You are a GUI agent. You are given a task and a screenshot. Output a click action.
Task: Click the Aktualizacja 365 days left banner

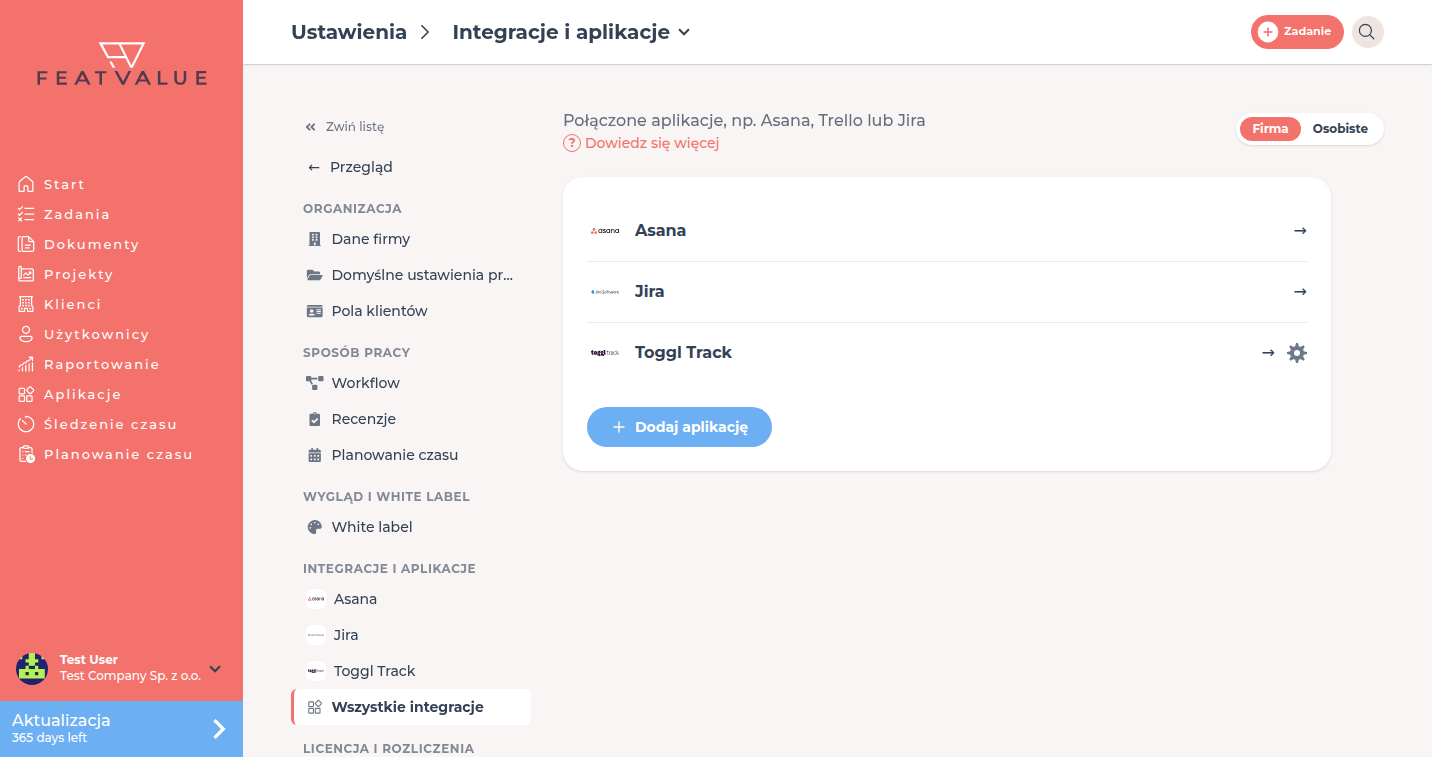pyautogui.click(x=121, y=729)
